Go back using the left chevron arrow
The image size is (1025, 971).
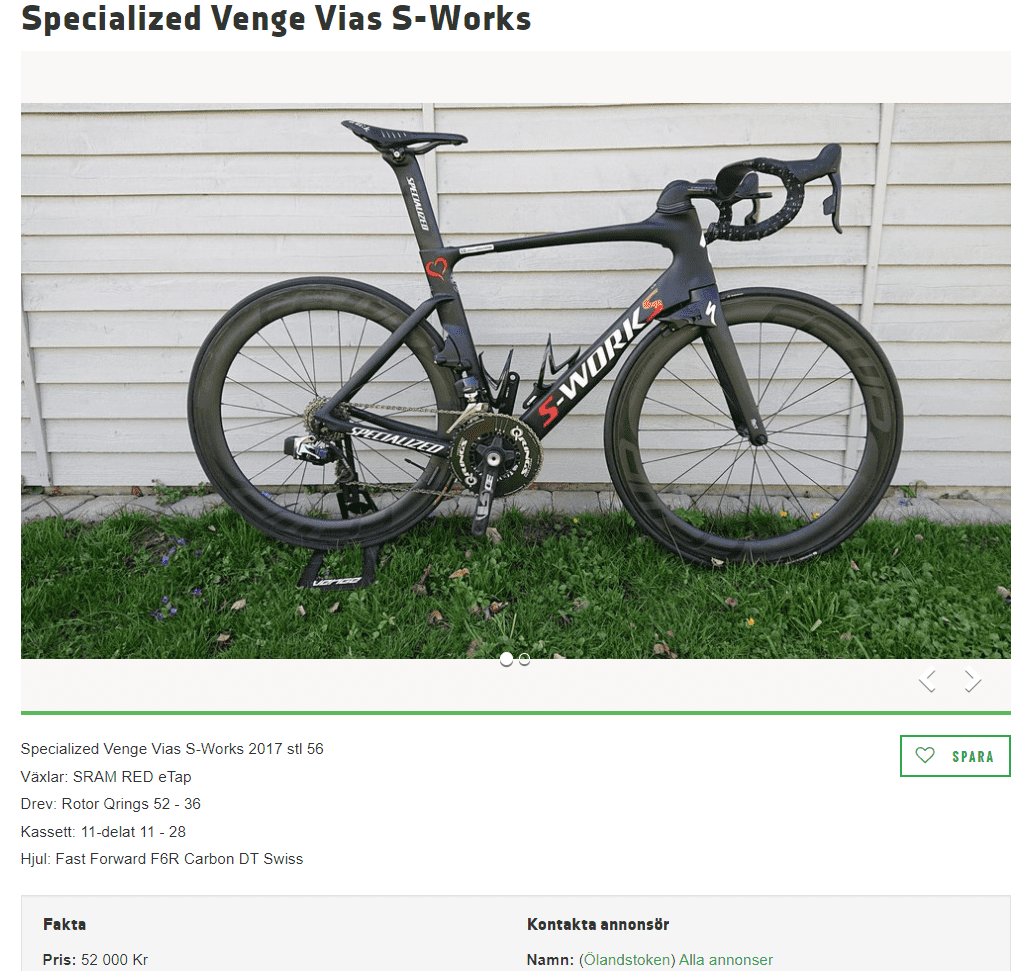coord(927,680)
